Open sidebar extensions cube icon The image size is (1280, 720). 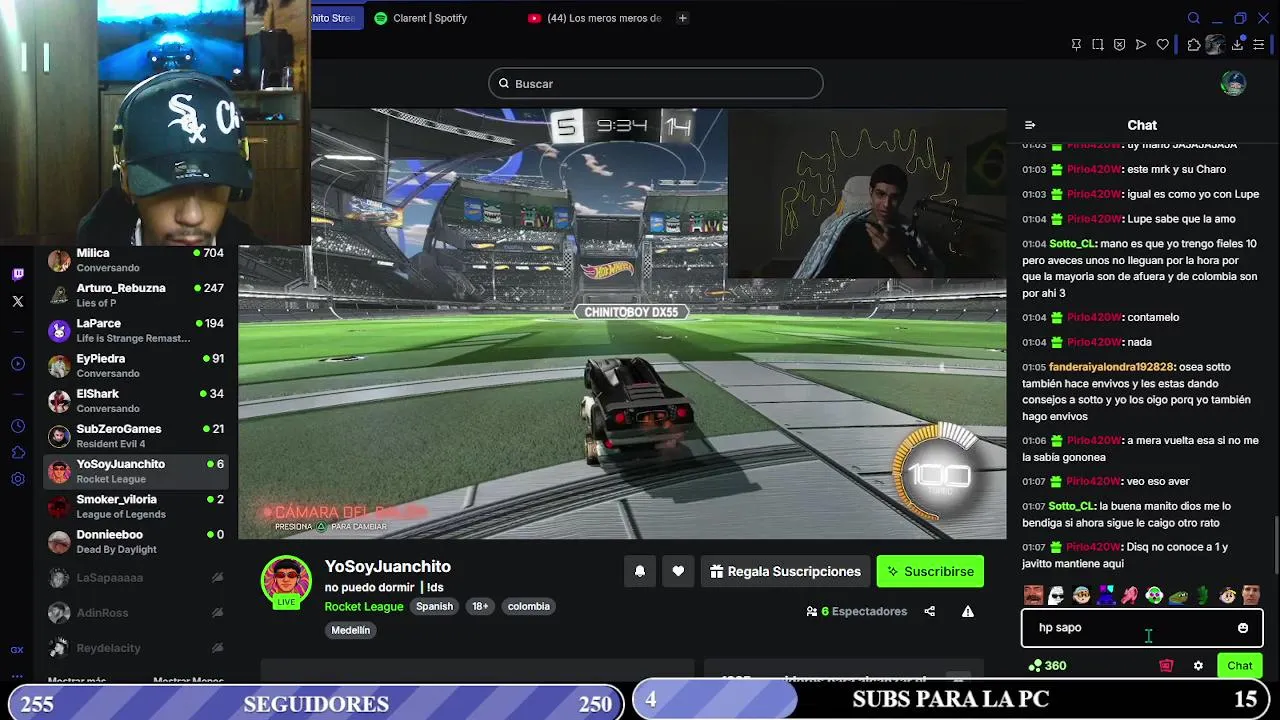(x=18, y=453)
